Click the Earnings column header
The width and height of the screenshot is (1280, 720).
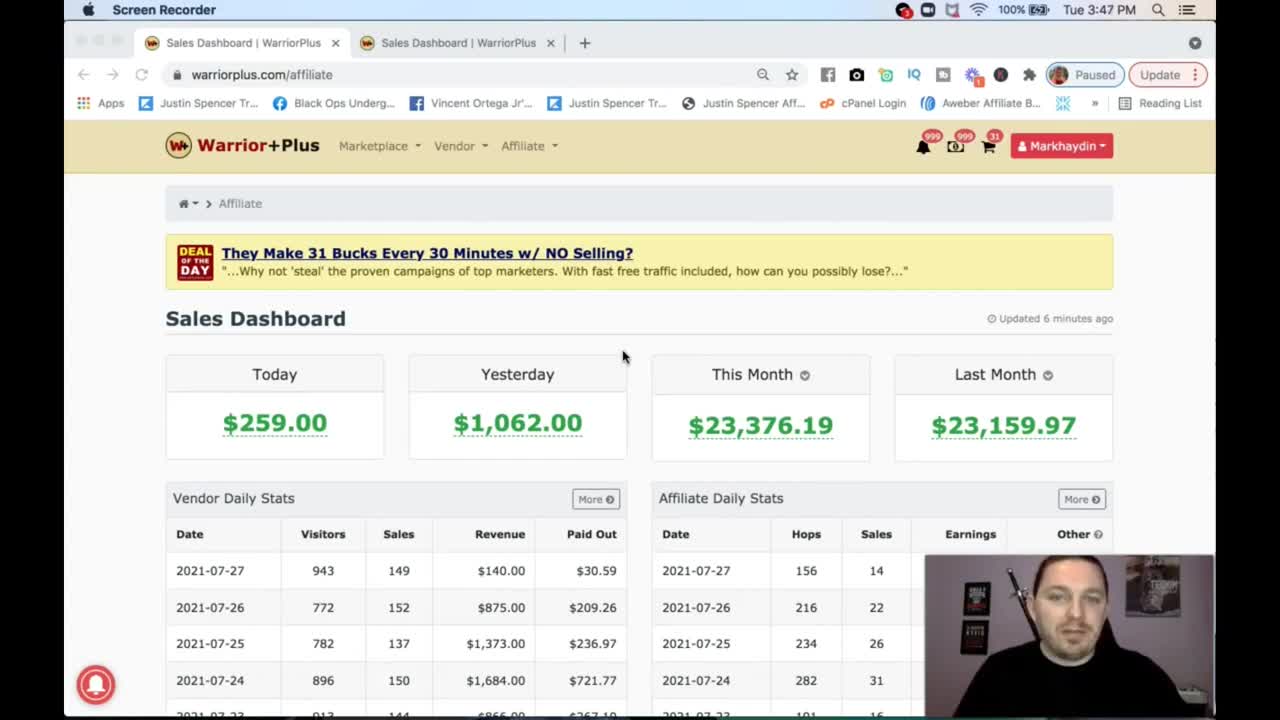point(971,535)
